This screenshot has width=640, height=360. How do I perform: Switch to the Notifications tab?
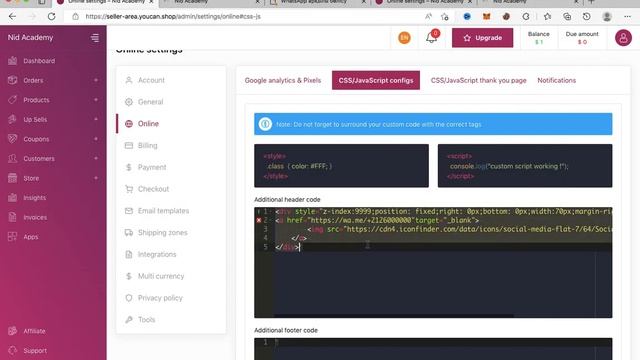(556, 80)
